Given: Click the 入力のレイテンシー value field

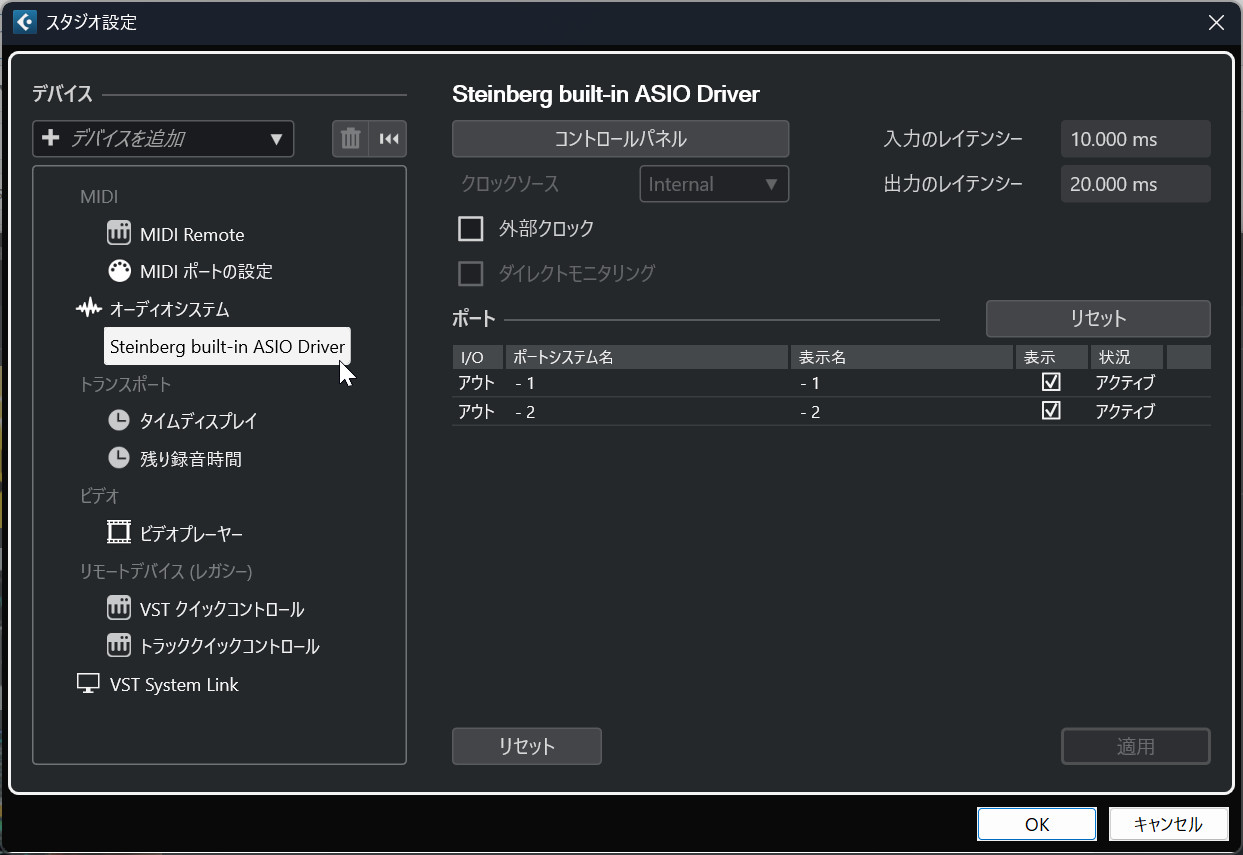Looking at the screenshot, I should (x=1135, y=139).
